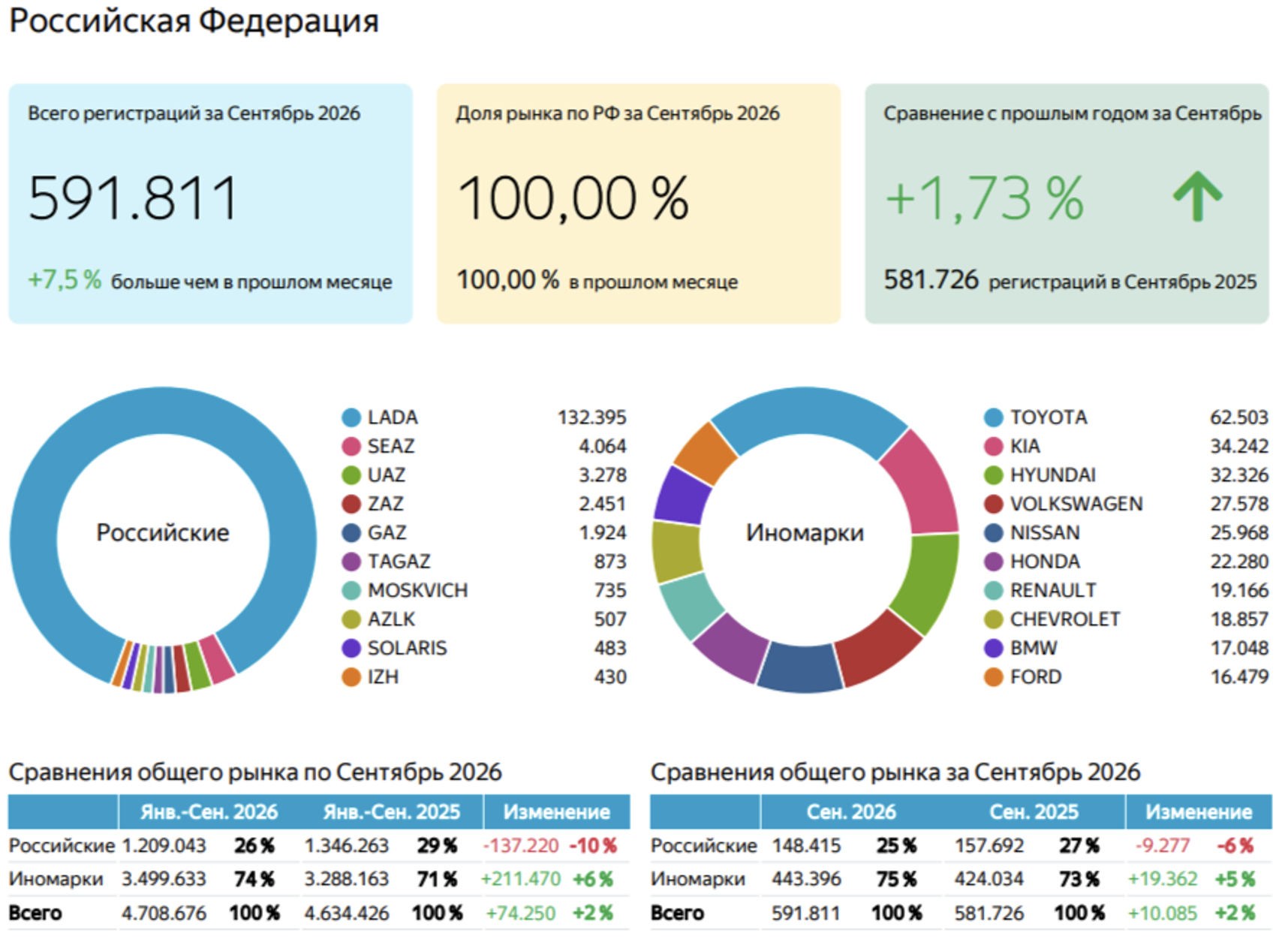Click the TAGAZ legend entry
This screenshot has height=937, width=1288.
click(484, 562)
